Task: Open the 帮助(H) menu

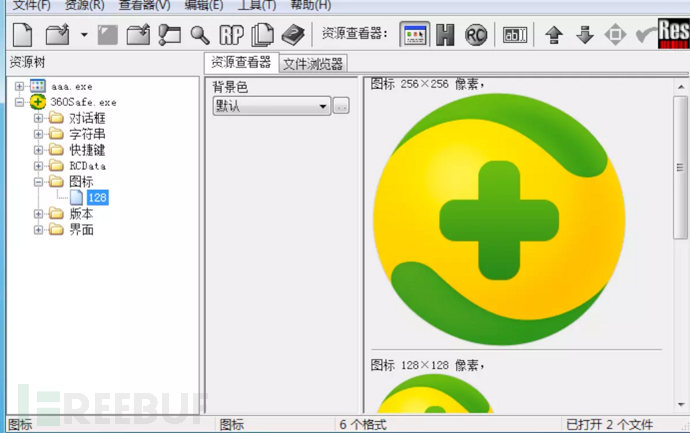Action: click(311, 5)
